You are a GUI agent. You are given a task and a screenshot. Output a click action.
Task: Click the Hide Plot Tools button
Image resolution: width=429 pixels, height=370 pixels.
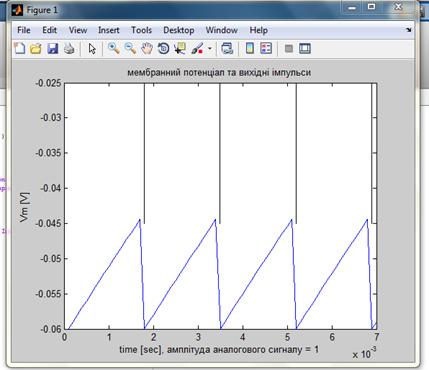pyautogui.click(x=289, y=49)
